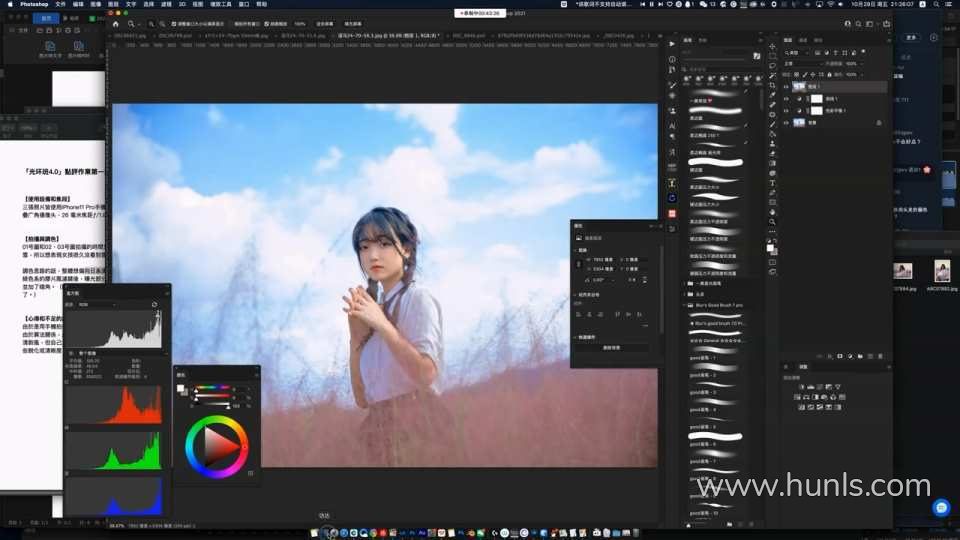Select the Eyedropper tool
This screenshot has width=960, height=540.
(772, 95)
